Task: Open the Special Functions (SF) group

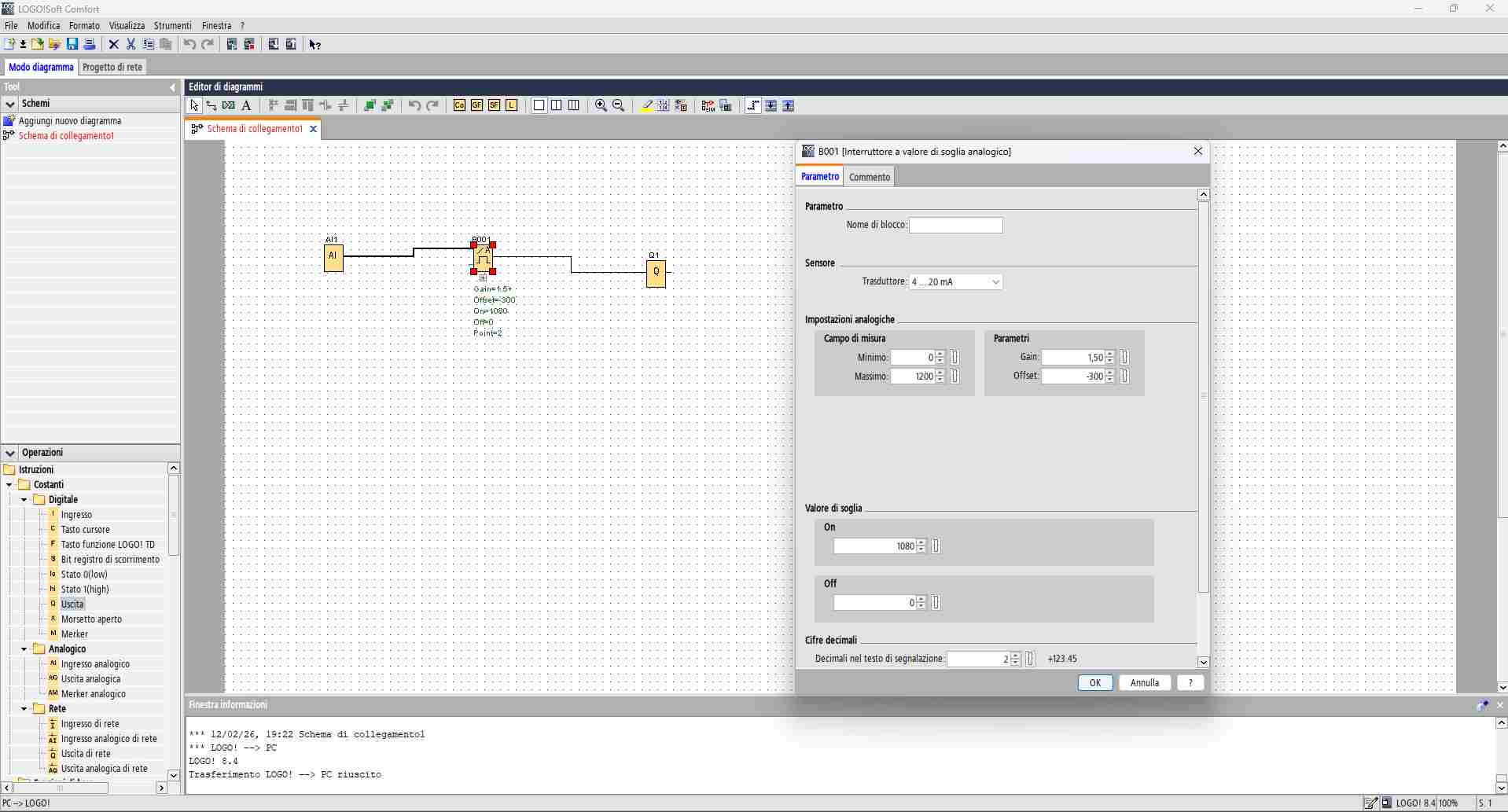Action: pyautogui.click(x=494, y=105)
